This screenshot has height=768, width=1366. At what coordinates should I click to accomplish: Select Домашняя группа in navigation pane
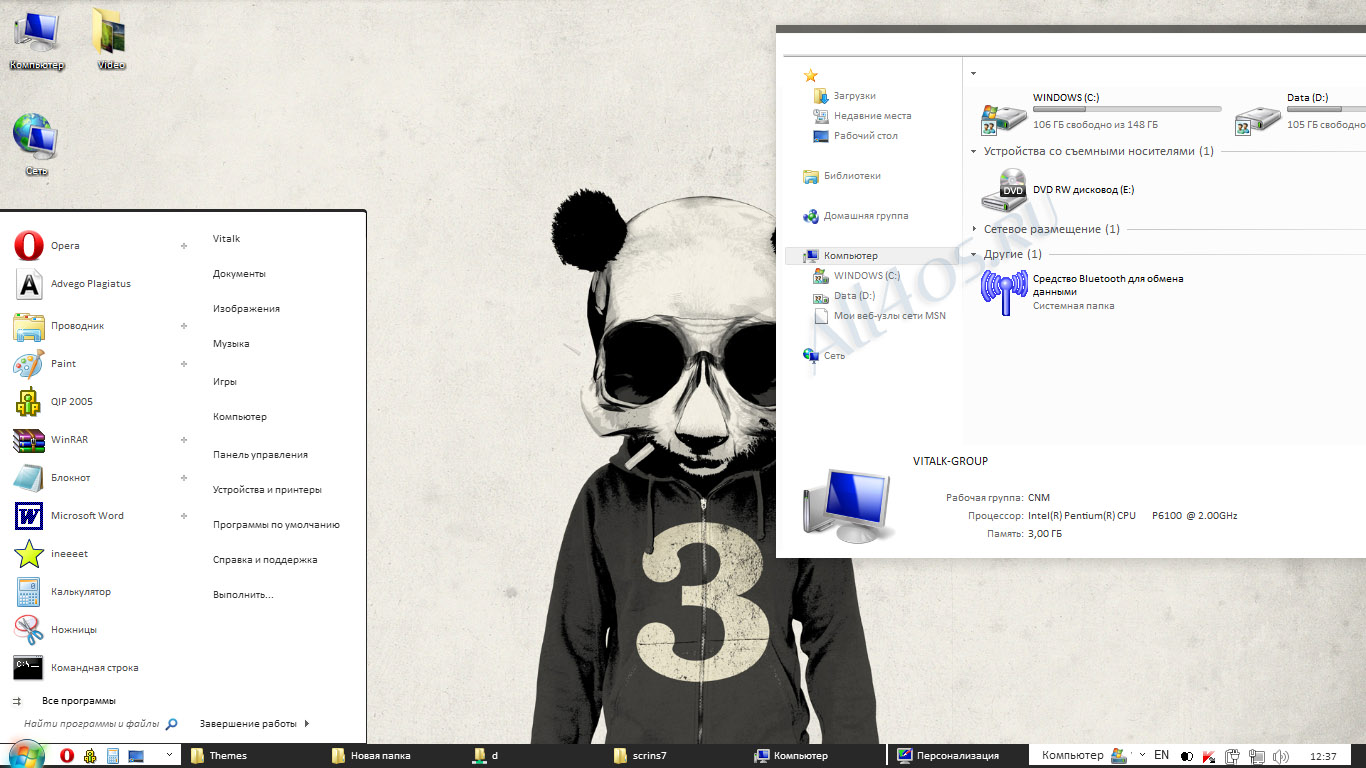[x=856, y=216]
